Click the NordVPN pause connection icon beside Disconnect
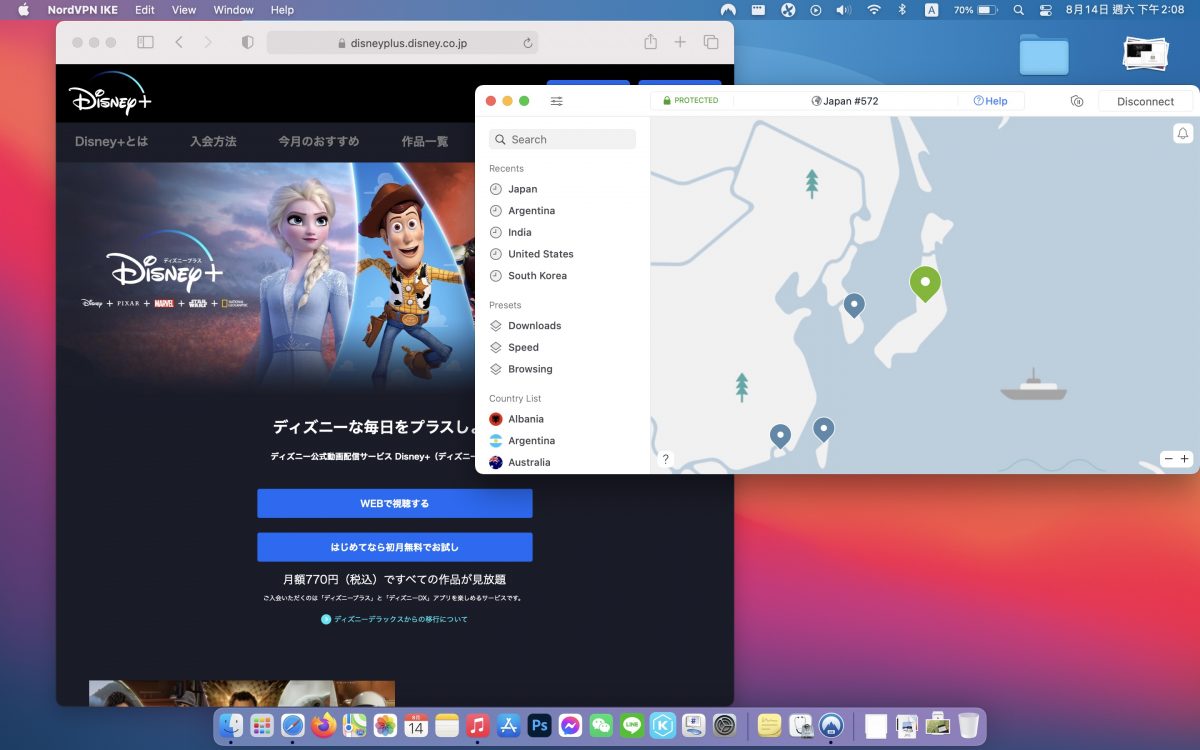1200x750 pixels. coord(1077,101)
